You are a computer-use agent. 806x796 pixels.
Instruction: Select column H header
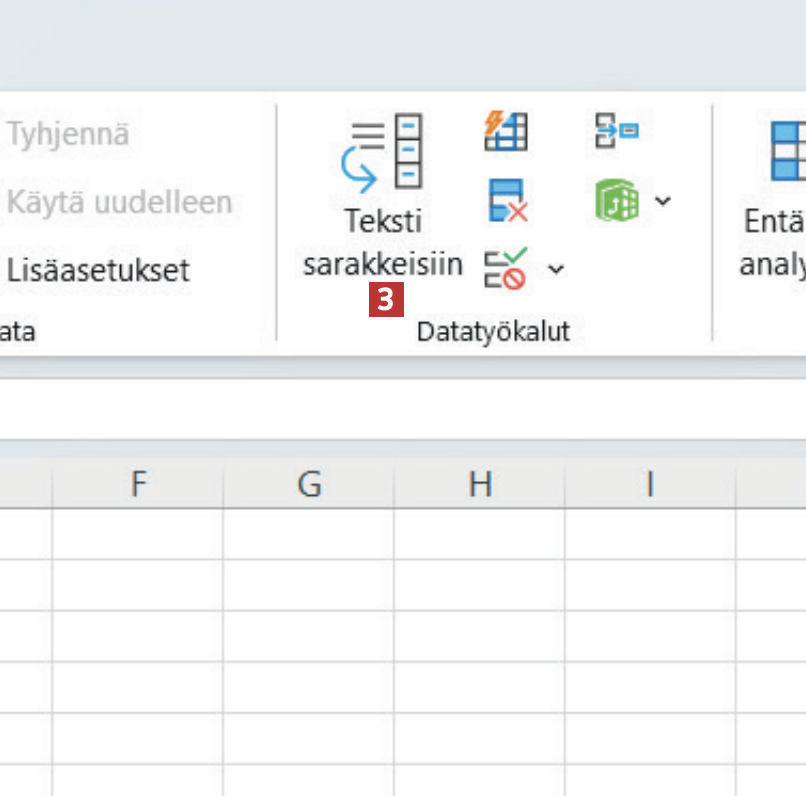click(480, 485)
